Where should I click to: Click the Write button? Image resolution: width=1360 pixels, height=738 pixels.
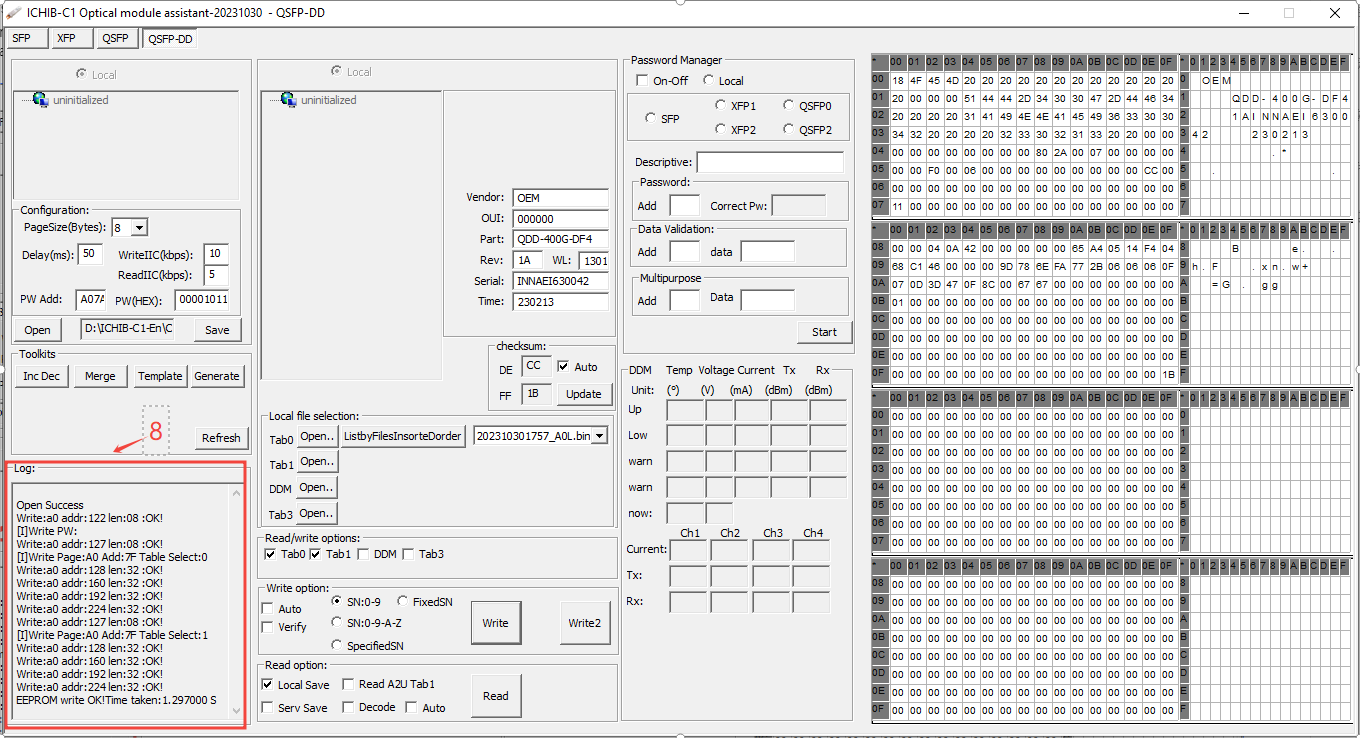495,623
